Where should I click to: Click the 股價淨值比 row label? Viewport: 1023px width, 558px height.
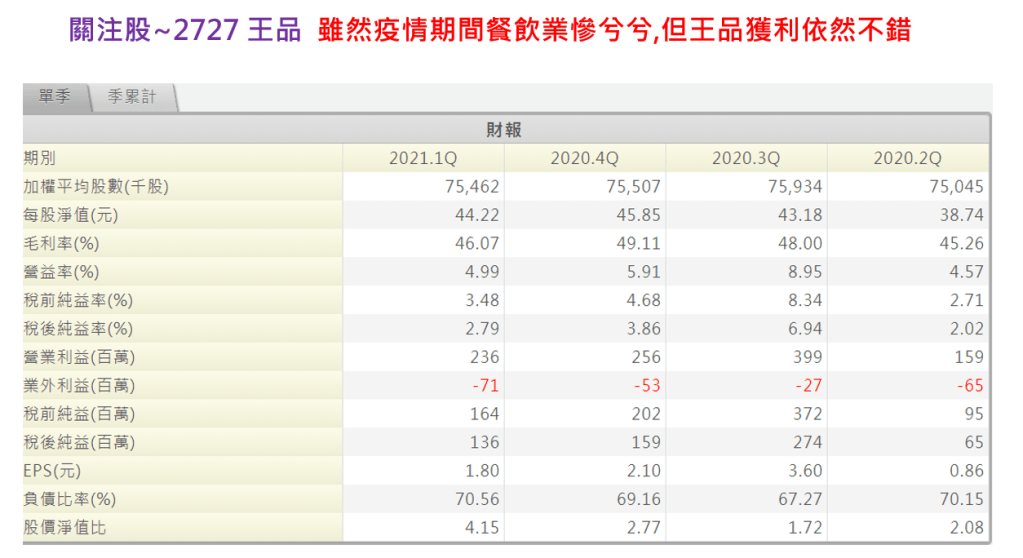tap(65, 527)
